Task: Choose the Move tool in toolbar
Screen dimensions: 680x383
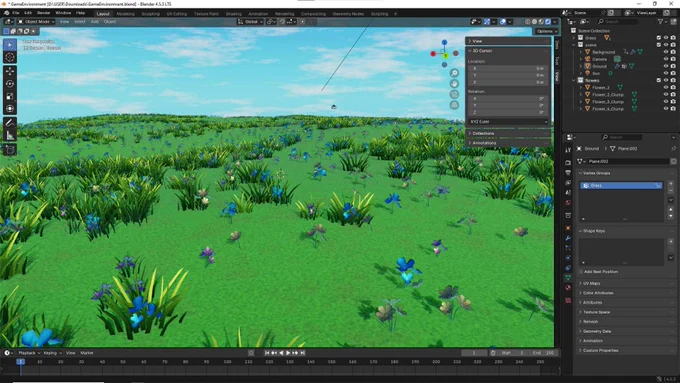Action: tap(10, 71)
